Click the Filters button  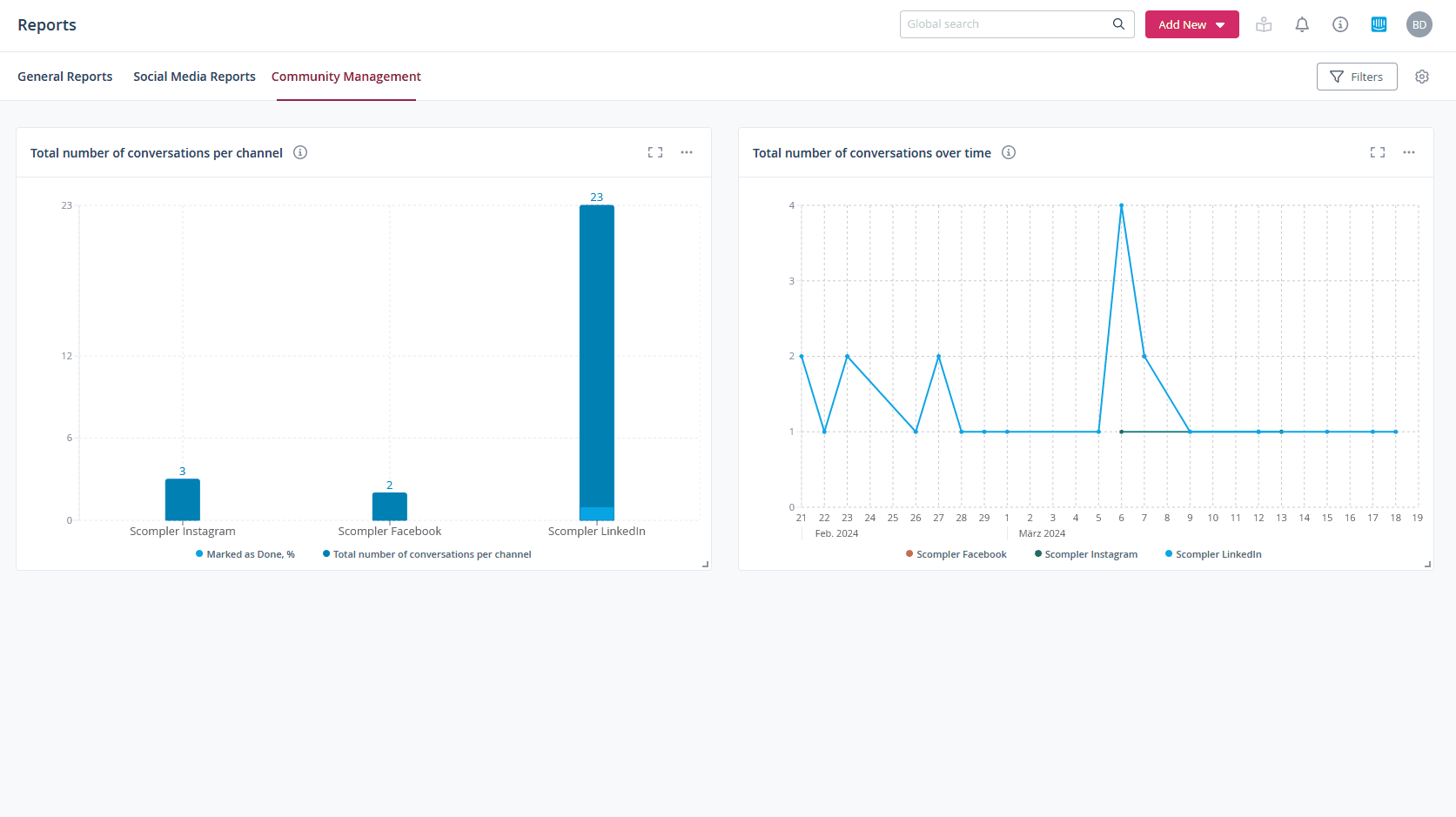click(x=1357, y=77)
